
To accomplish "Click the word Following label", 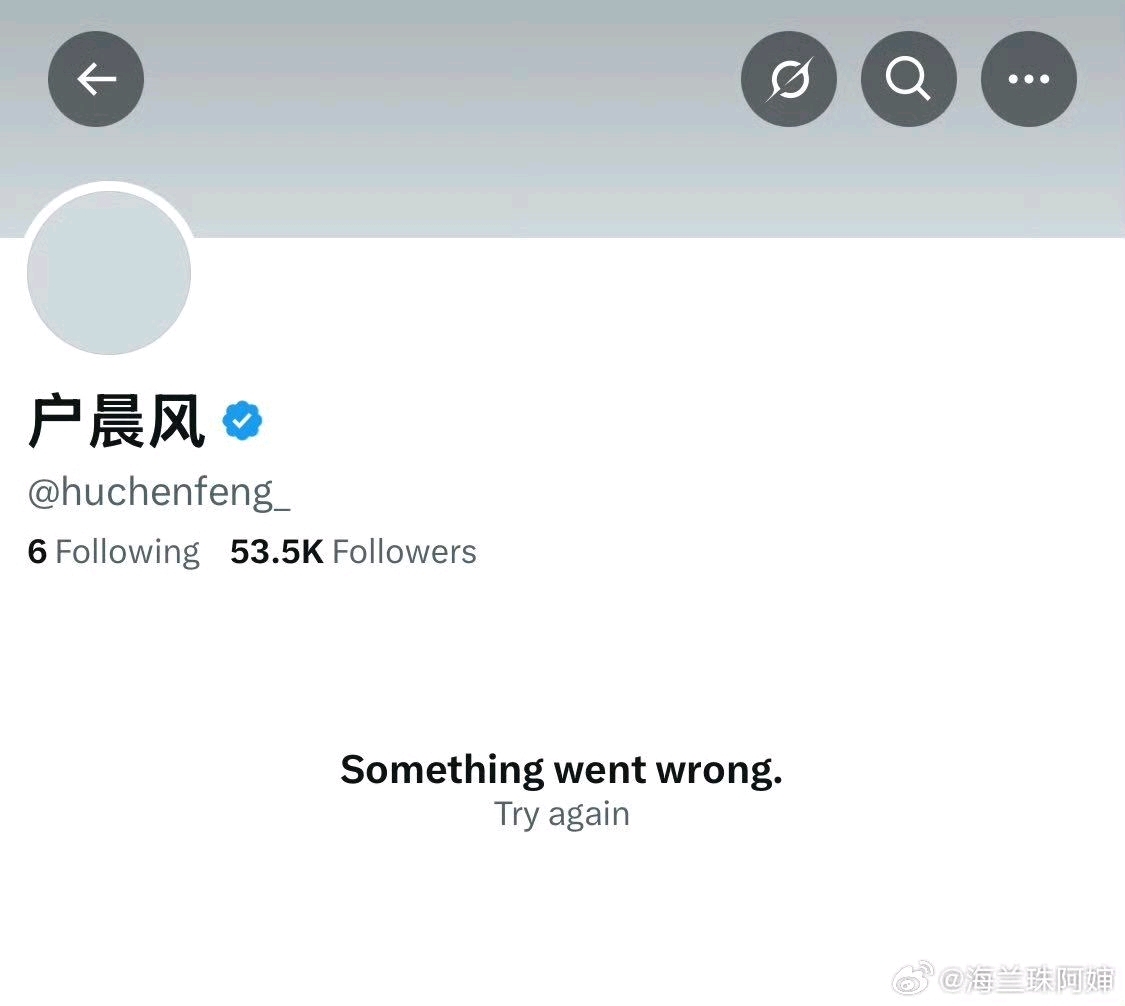I will point(128,553).
